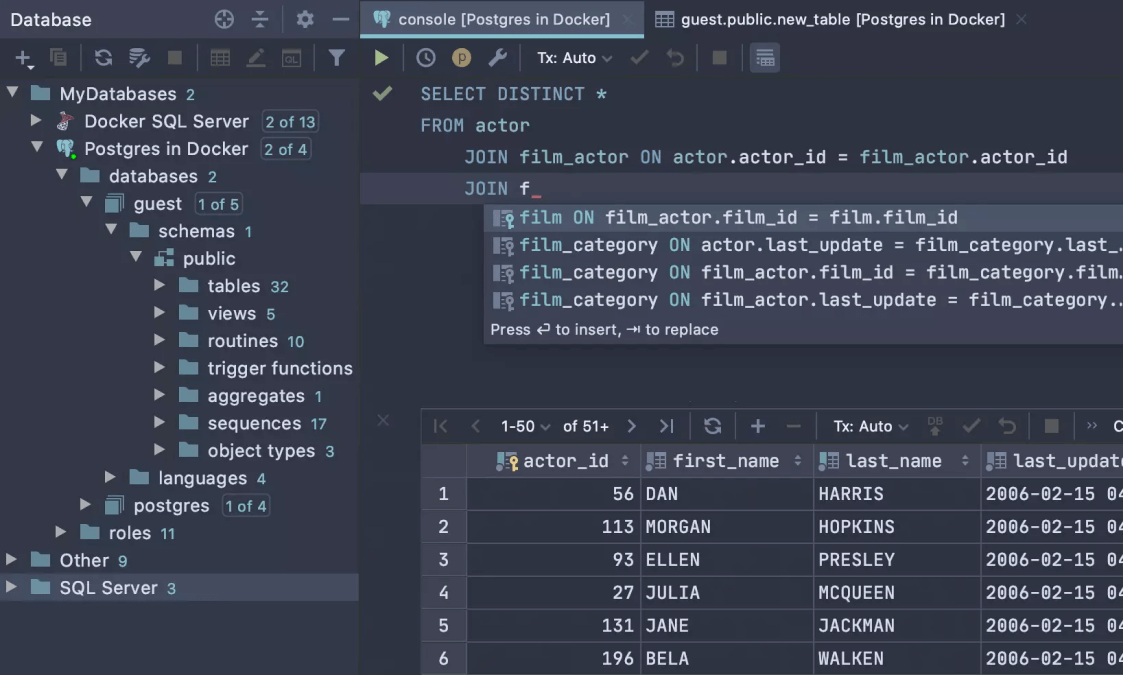Collapse the MyDatabases folder
Image resolution: width=1123 pixels, height=675 pixels.
12,92
